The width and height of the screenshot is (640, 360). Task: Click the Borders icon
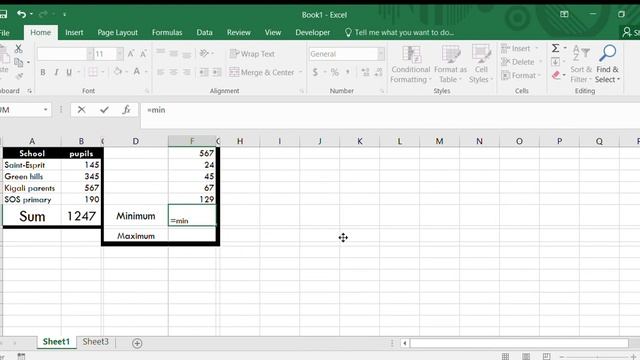coord(93,72)
